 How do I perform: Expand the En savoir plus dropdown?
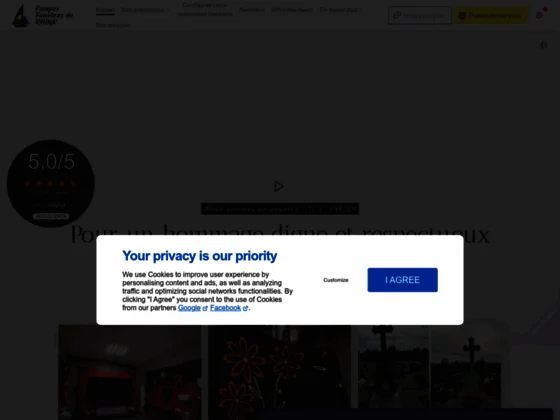(x=340, y=10)
